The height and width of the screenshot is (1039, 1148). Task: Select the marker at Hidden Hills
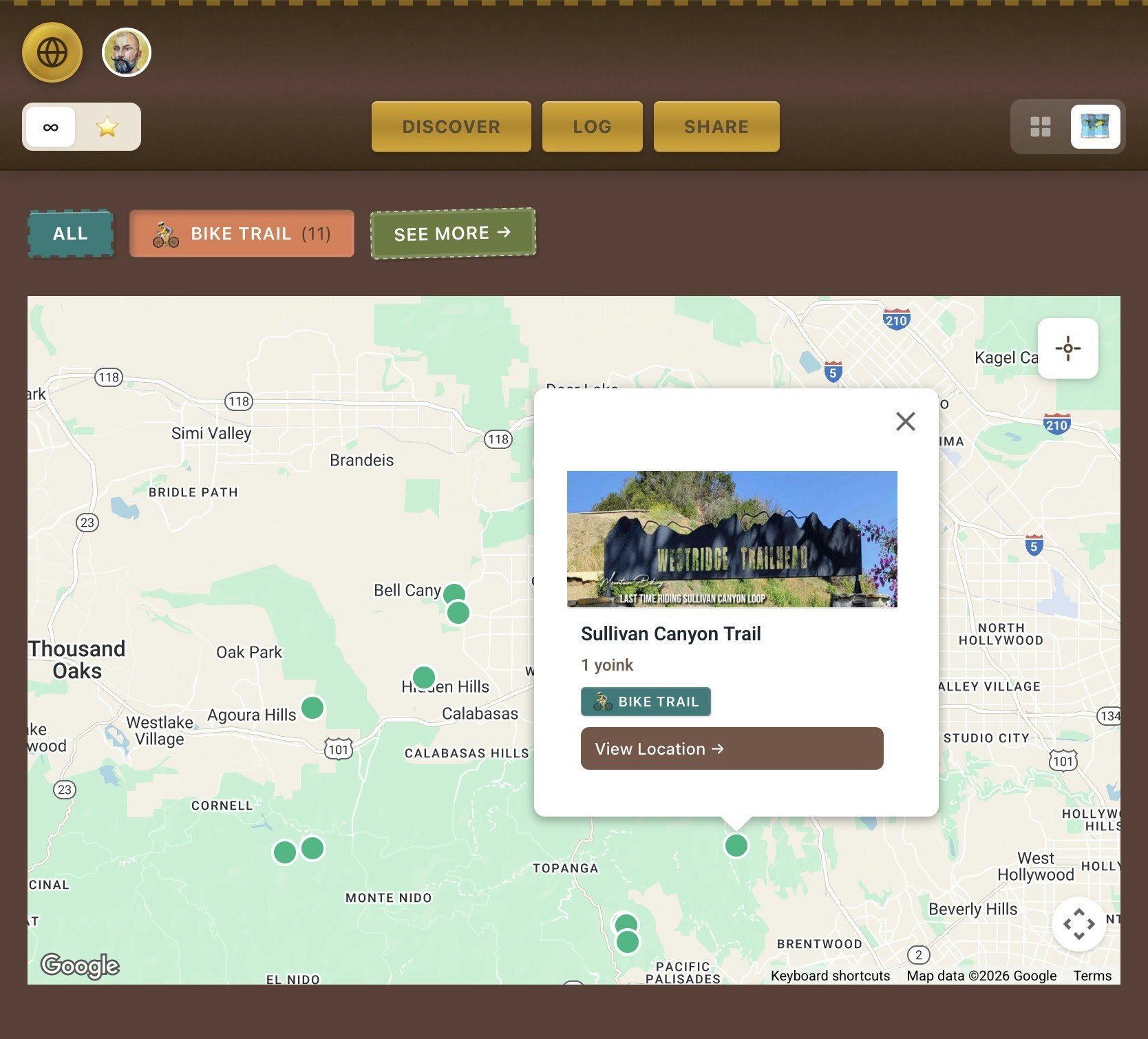click(424, 678)
